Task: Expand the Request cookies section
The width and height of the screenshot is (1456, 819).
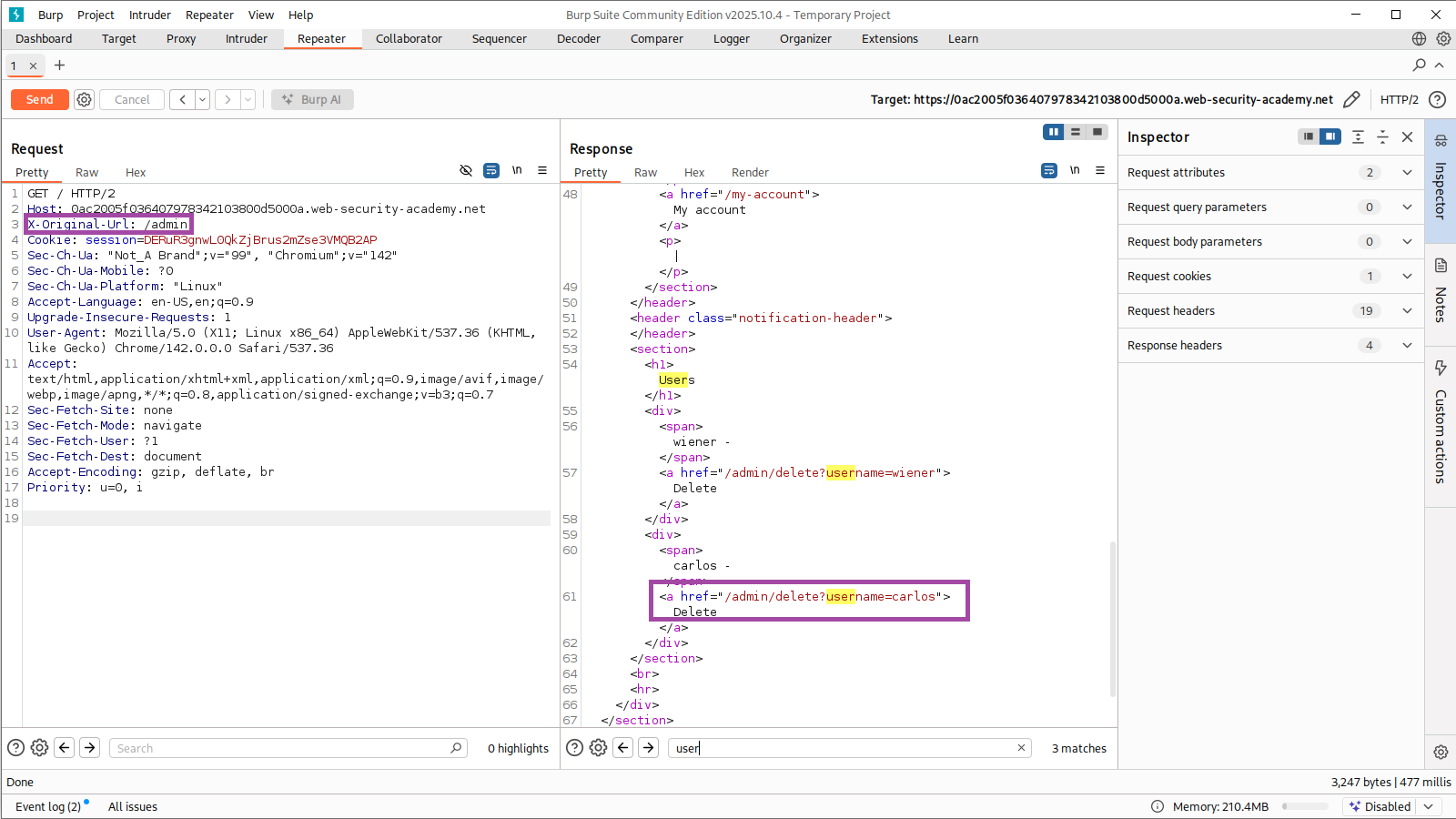Action: [1407, 277]
